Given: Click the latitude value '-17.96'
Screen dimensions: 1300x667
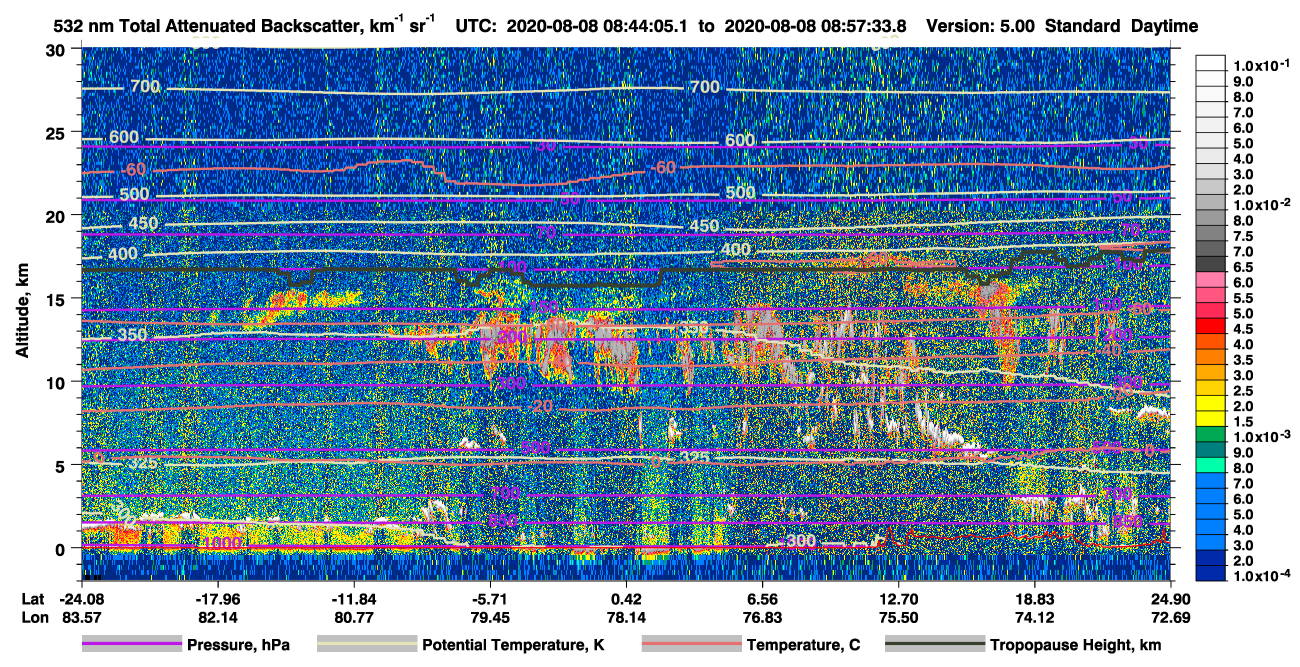Looking at the screenshot, I should click(x=217, y=599).
